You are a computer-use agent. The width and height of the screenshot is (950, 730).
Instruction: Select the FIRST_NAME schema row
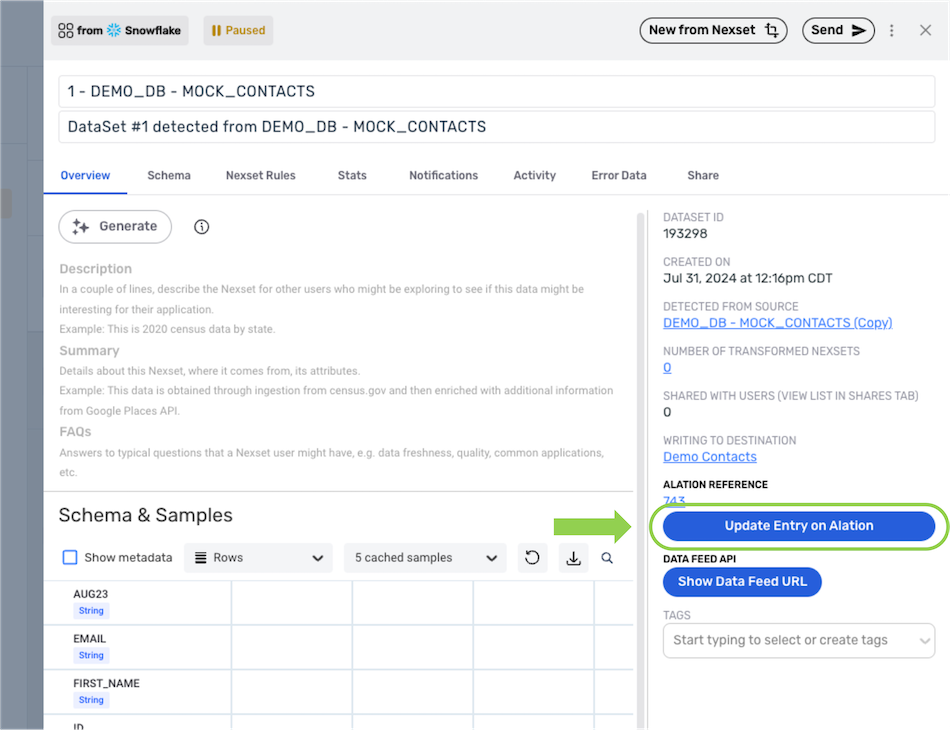pos(338,692)
